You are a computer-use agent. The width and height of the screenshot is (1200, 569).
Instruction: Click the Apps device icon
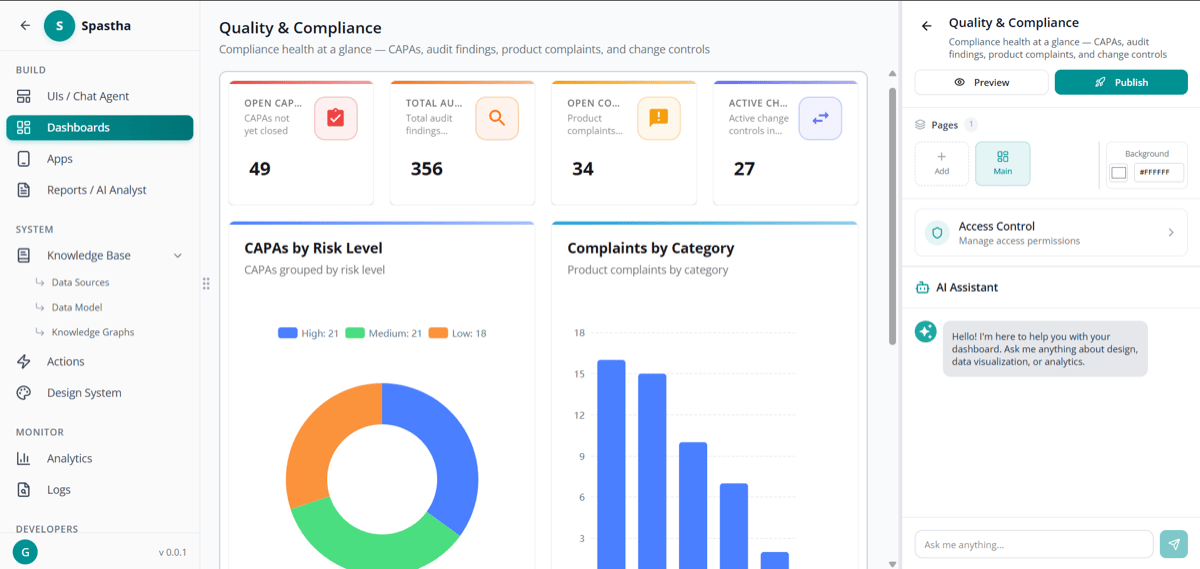[x=24, y=159]
